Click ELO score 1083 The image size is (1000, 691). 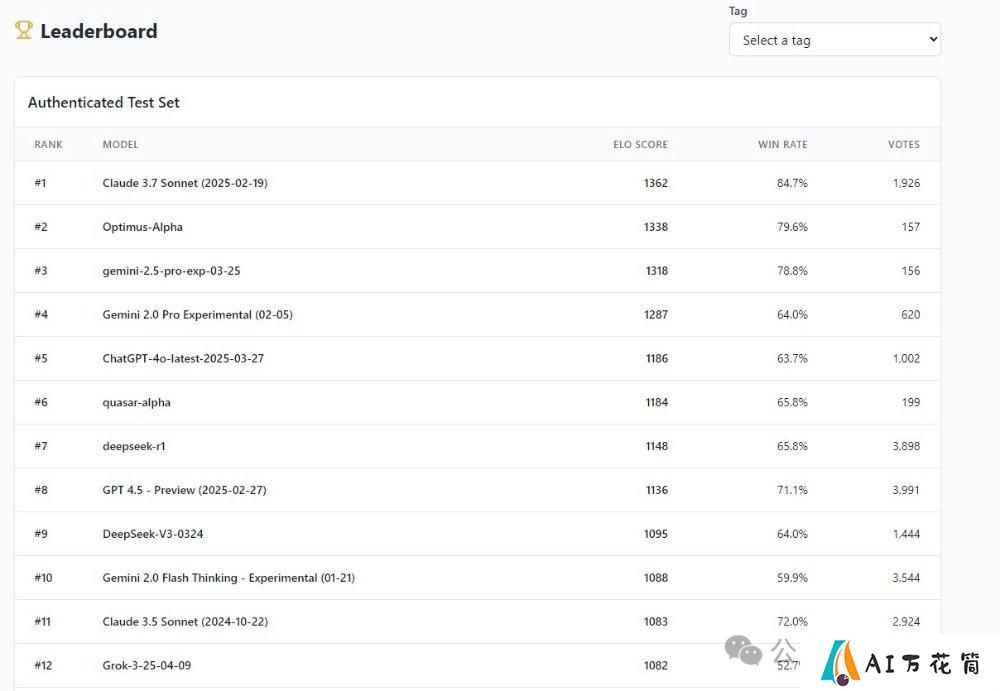[x=656, y=621]
